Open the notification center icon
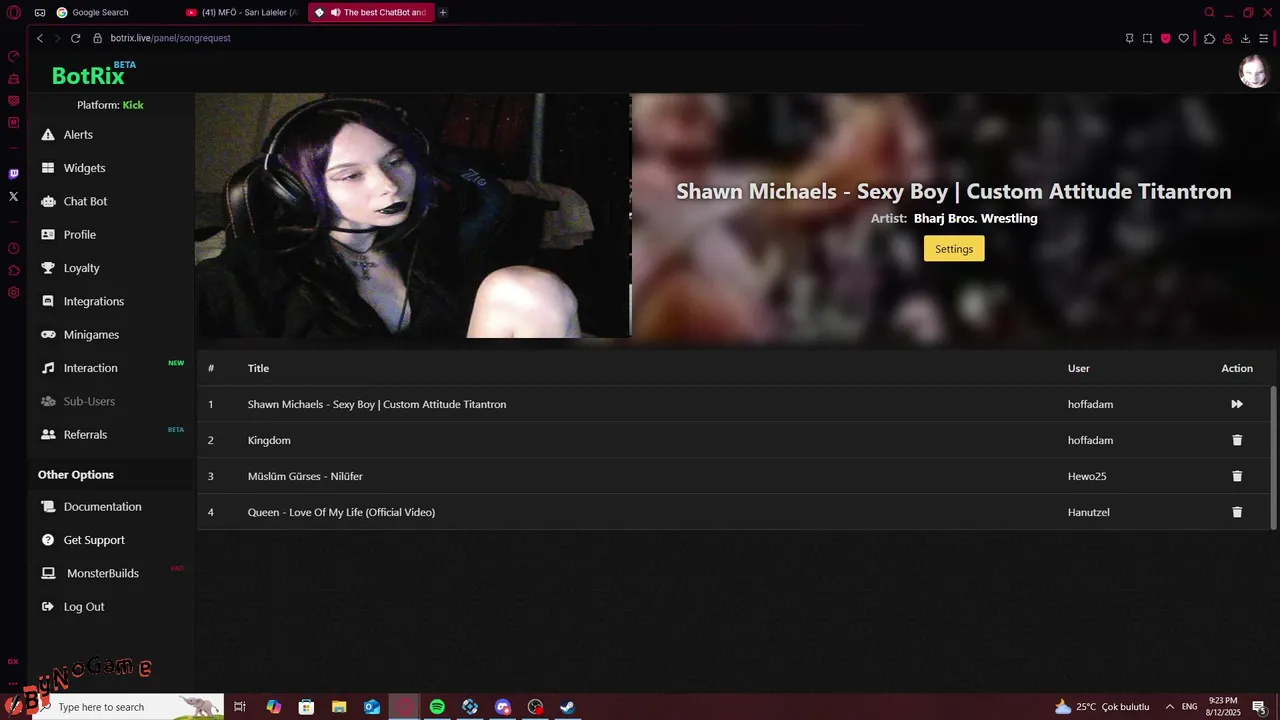1280x720 pixels. (x=1261, y=707)
